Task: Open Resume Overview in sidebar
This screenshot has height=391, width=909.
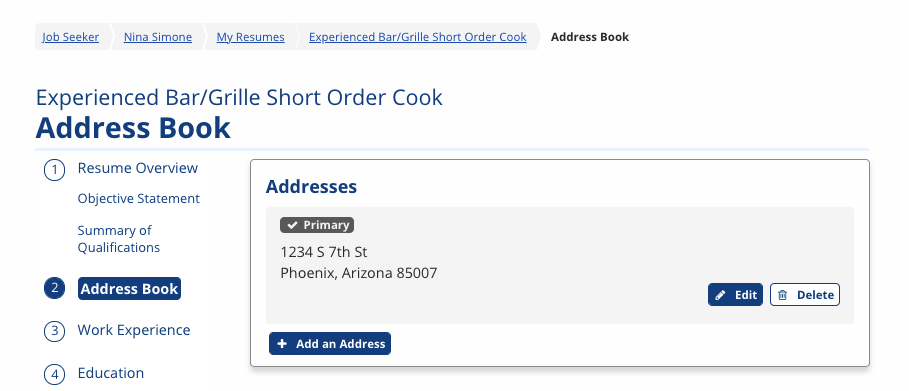Action: point(138,168)
